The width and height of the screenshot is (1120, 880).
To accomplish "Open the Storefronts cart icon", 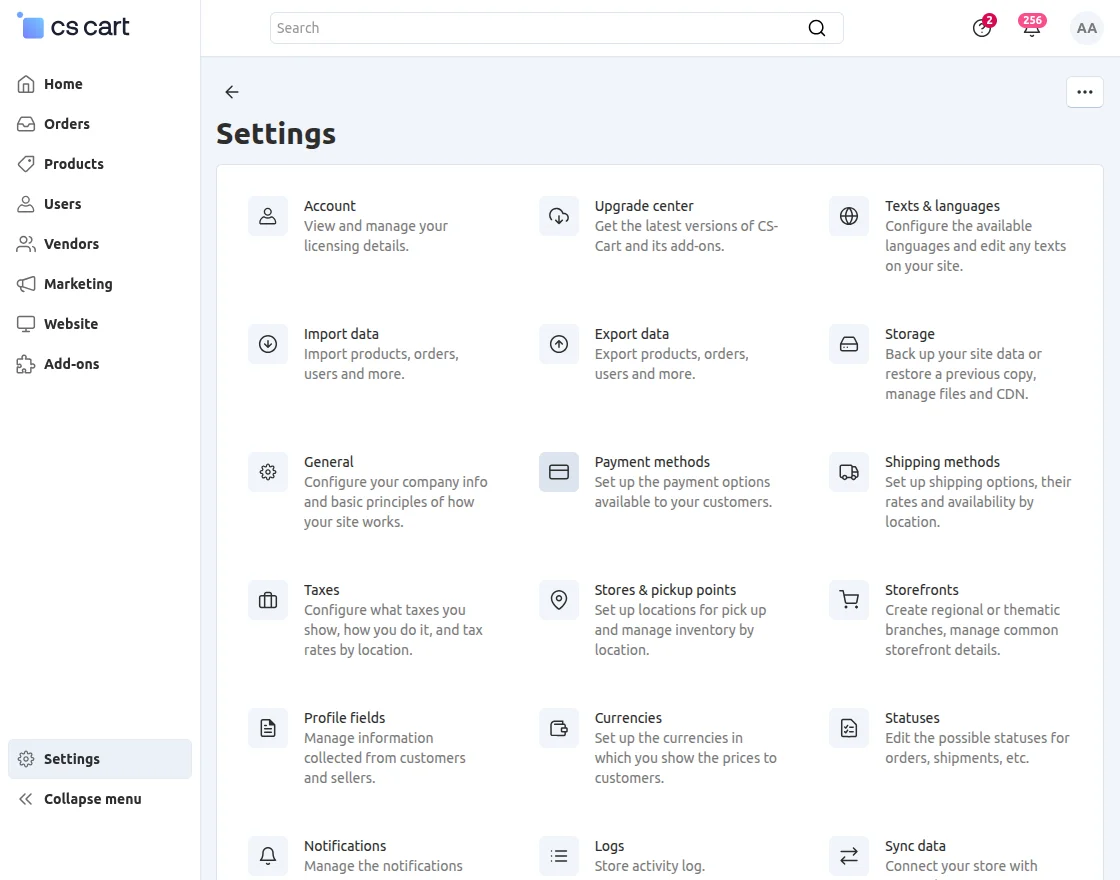I will coord(849,600).
